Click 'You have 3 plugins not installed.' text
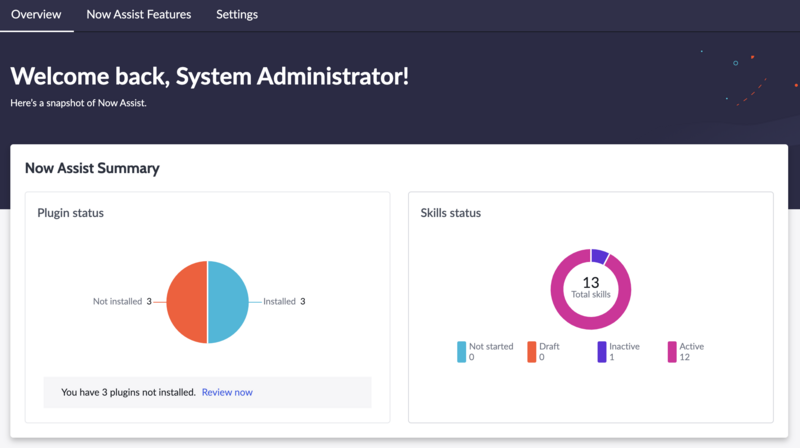 click(x=128, y=392)
